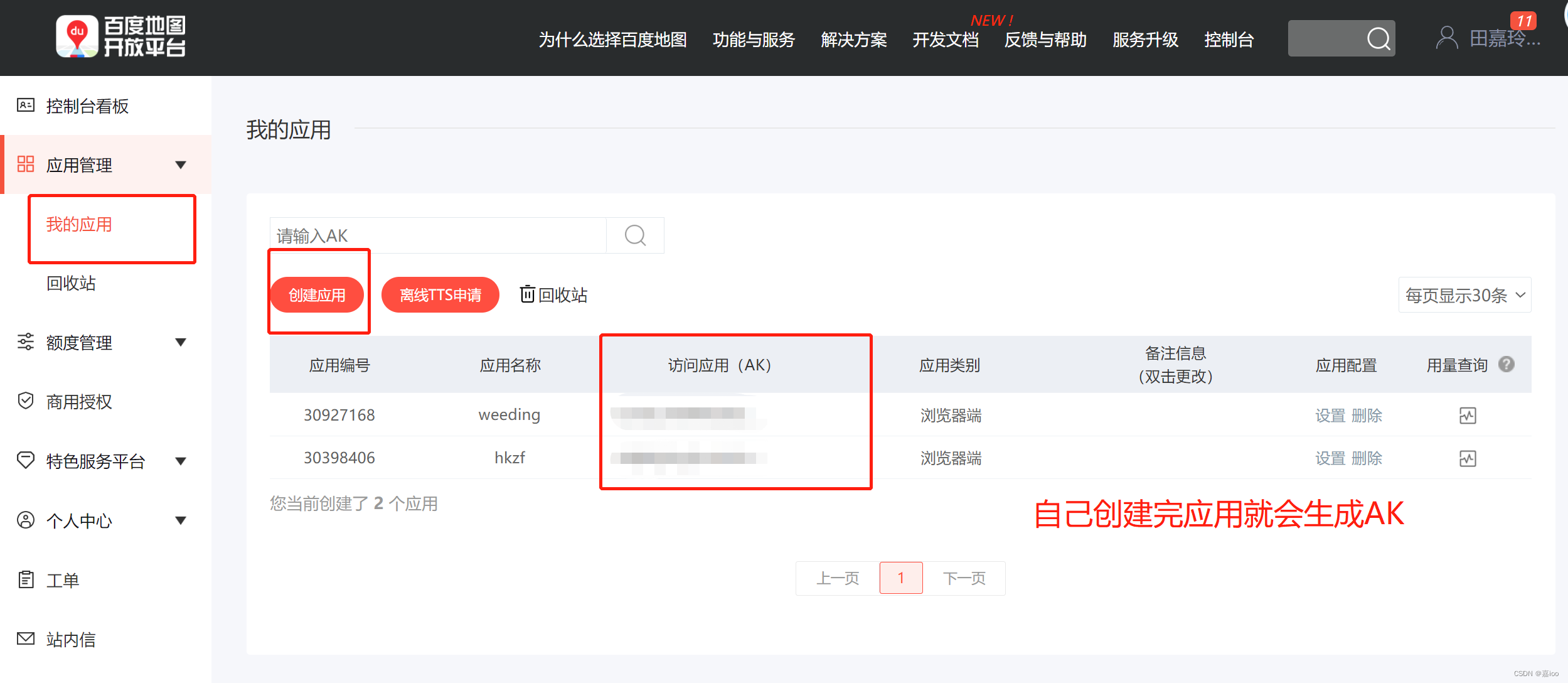The height and width of the screenshot is (683, 1568).
Task: Click the AK search magnifier icon
Action: point(635,235)
